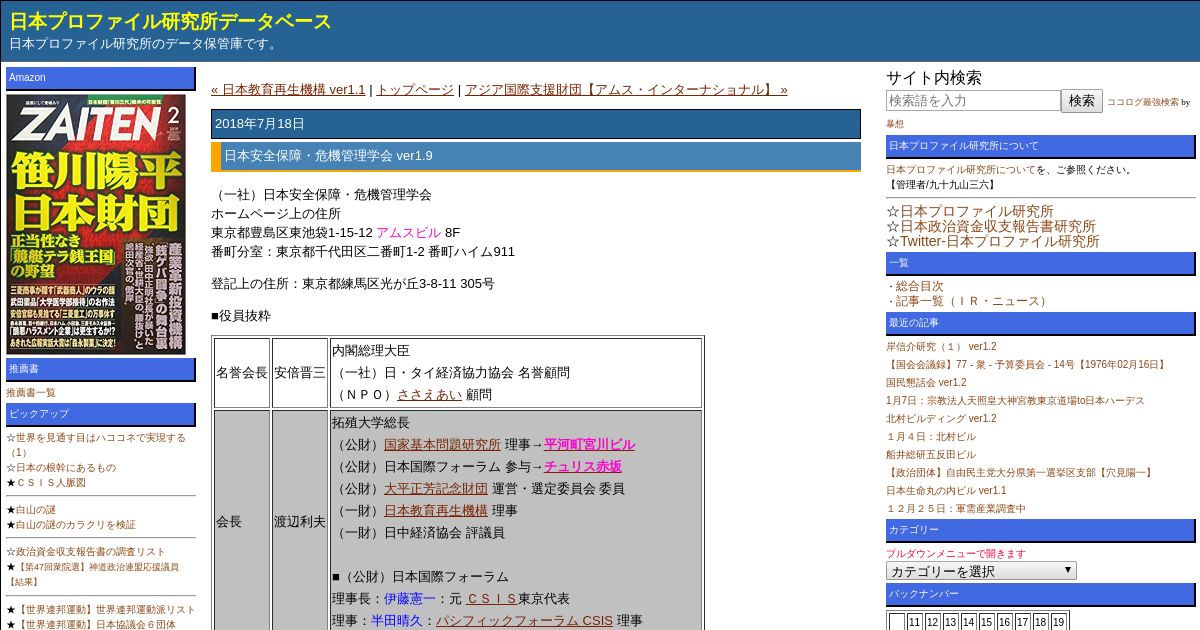Click the 伊藤憲一 name link
Viewport: 1200px width, 630px height.
pyautogui.click(x=410, y=598)
